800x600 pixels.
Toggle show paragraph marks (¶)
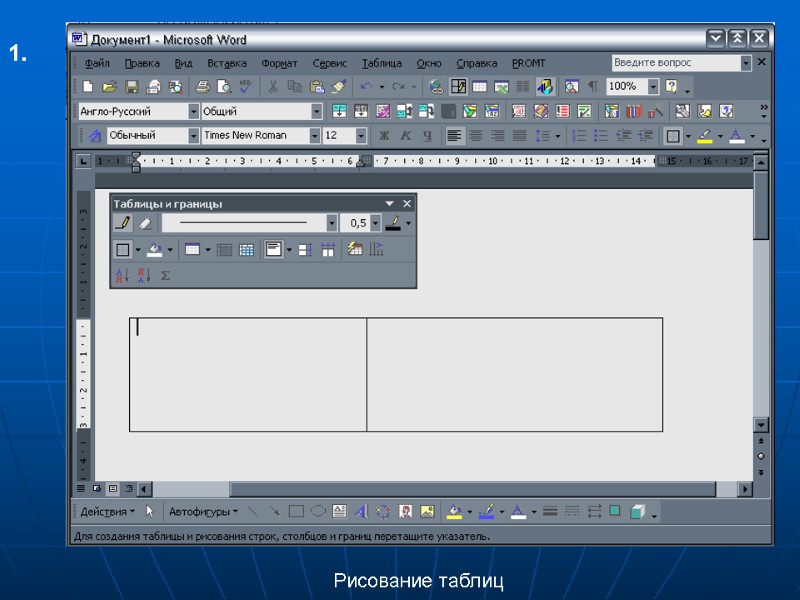tap(593, 87)
